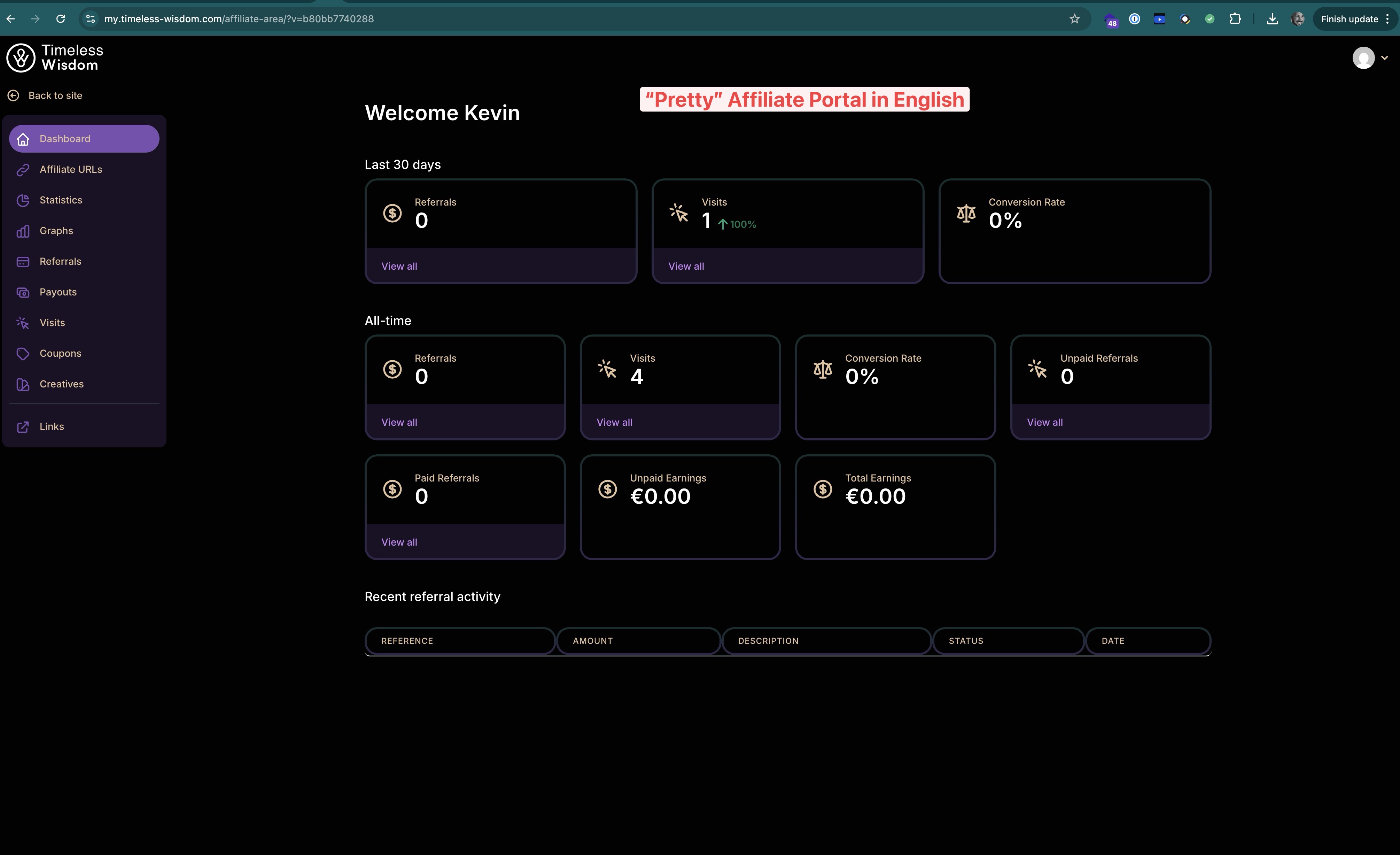Click the Dashboard home icon
Viewport: 1400px width, 855px height.
coord(23,139)
